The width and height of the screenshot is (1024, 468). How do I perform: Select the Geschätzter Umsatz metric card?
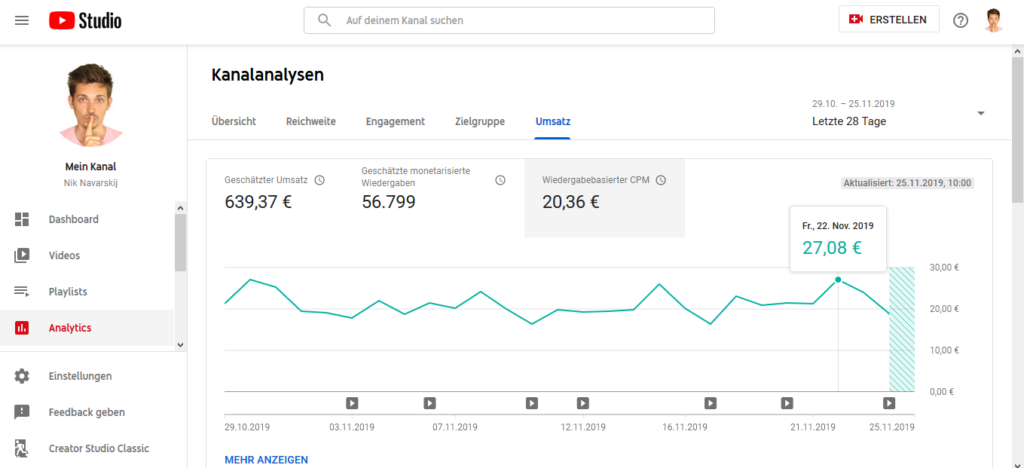tap(281, 195)
